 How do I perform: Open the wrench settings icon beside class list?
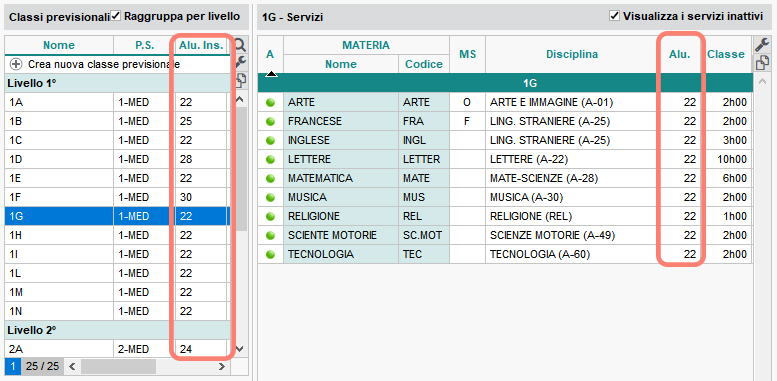tap(241, 62)
